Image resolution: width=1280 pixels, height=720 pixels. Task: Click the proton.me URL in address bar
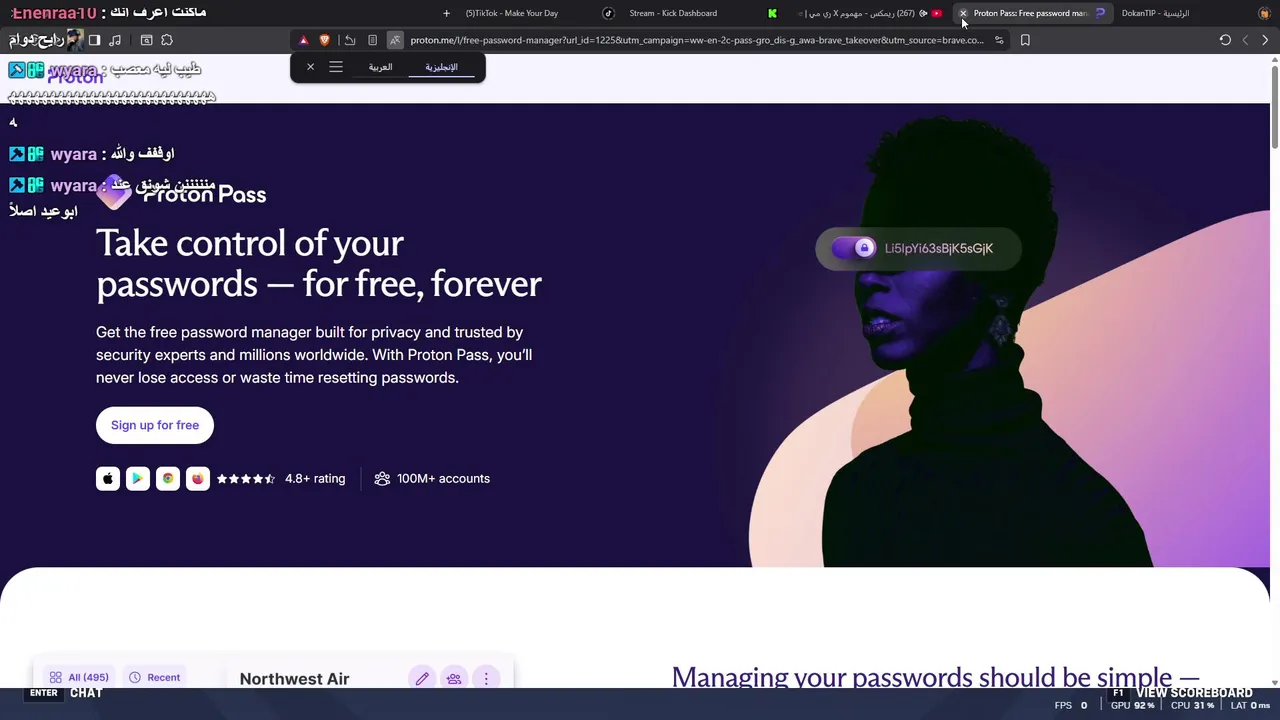pos(696,40)
